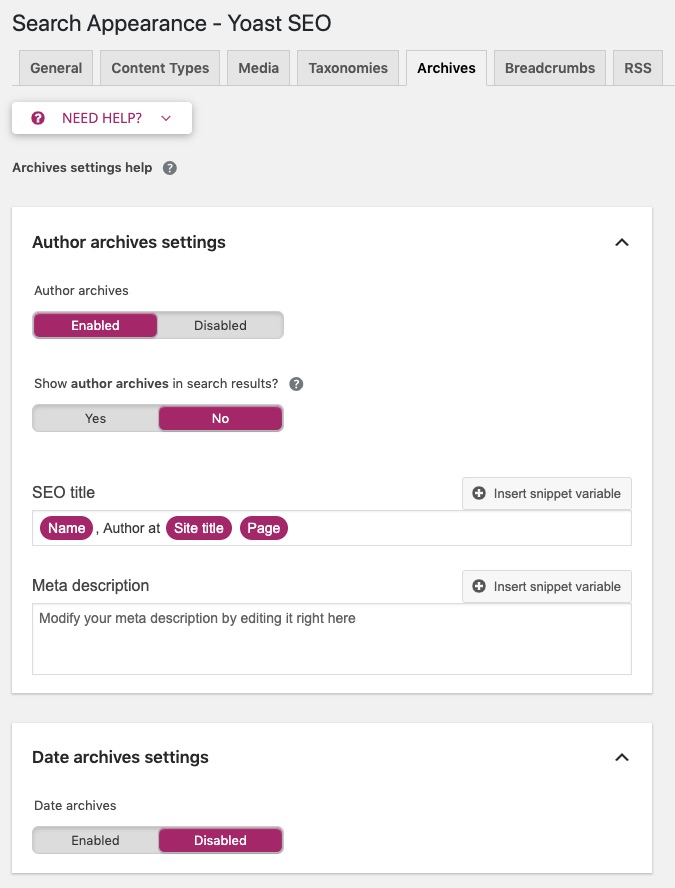Click the Author archives settings heading
Screen dimensions: 675x888
(x=129, y=242)
